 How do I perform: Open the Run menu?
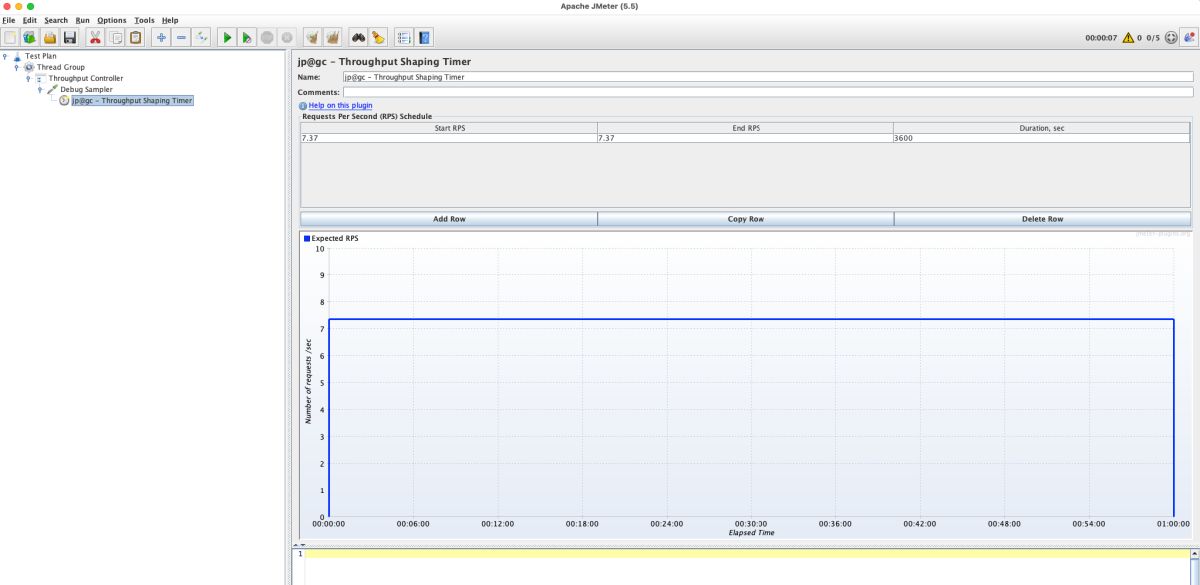(82, 20)
